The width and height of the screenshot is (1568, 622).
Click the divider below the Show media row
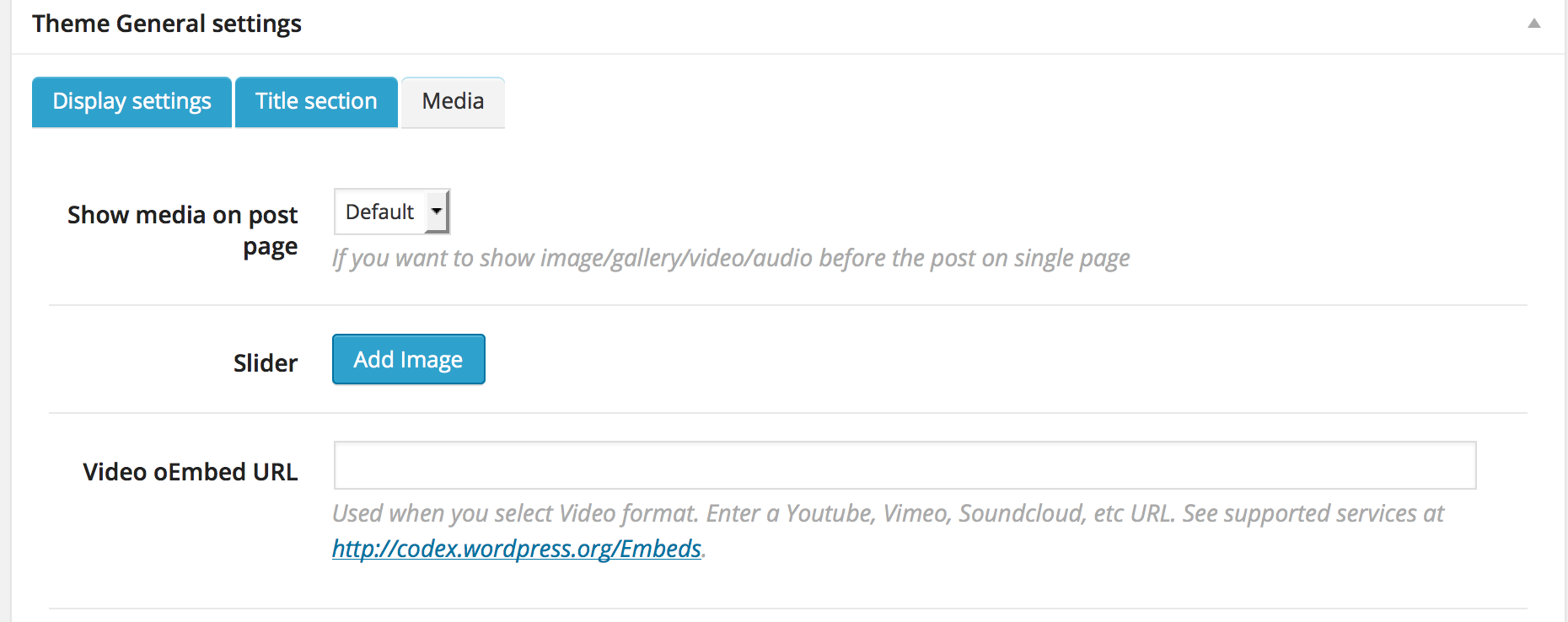click(787, 305)
